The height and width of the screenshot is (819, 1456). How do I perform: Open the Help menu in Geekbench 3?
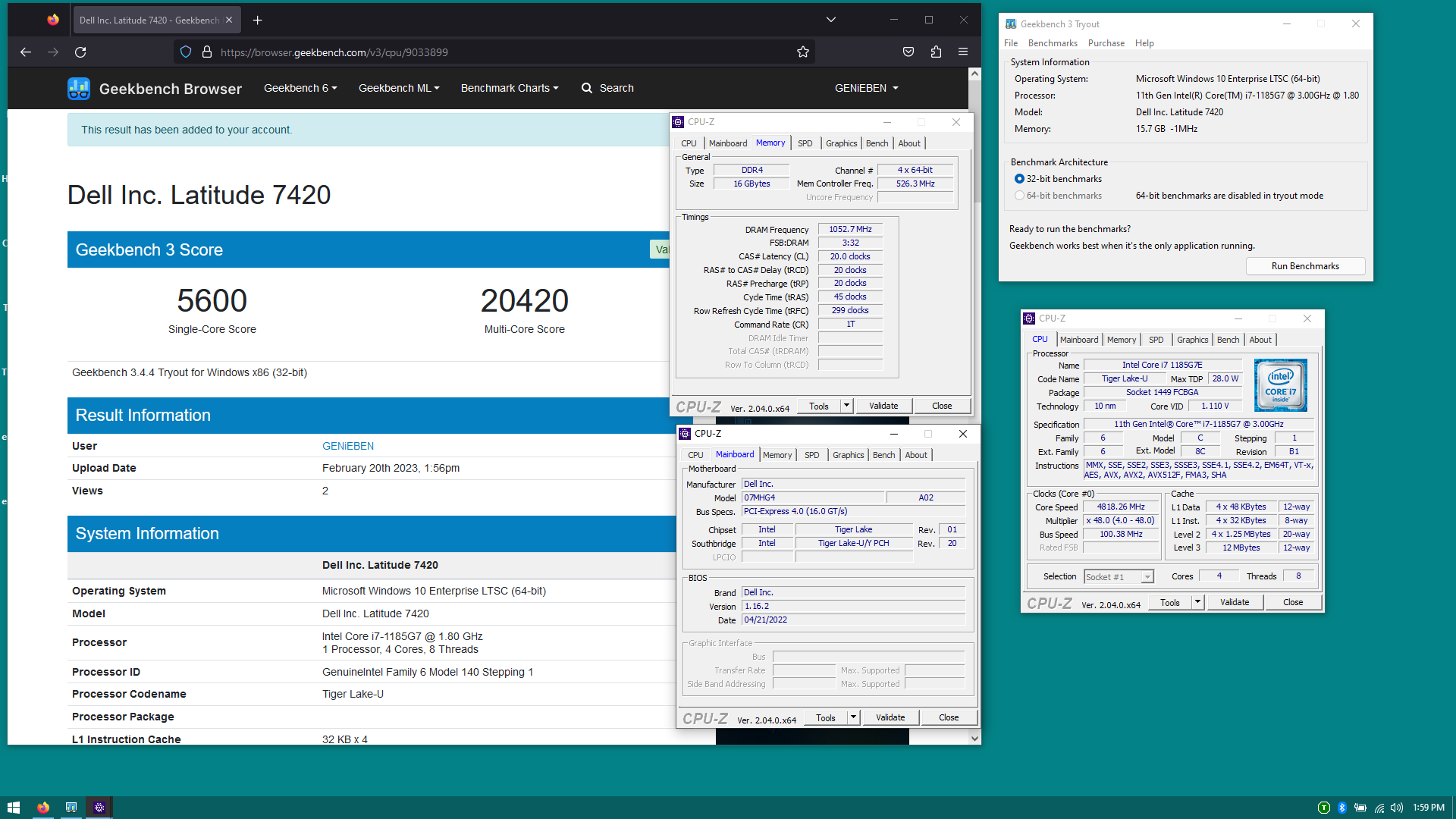click(1144, 43)
